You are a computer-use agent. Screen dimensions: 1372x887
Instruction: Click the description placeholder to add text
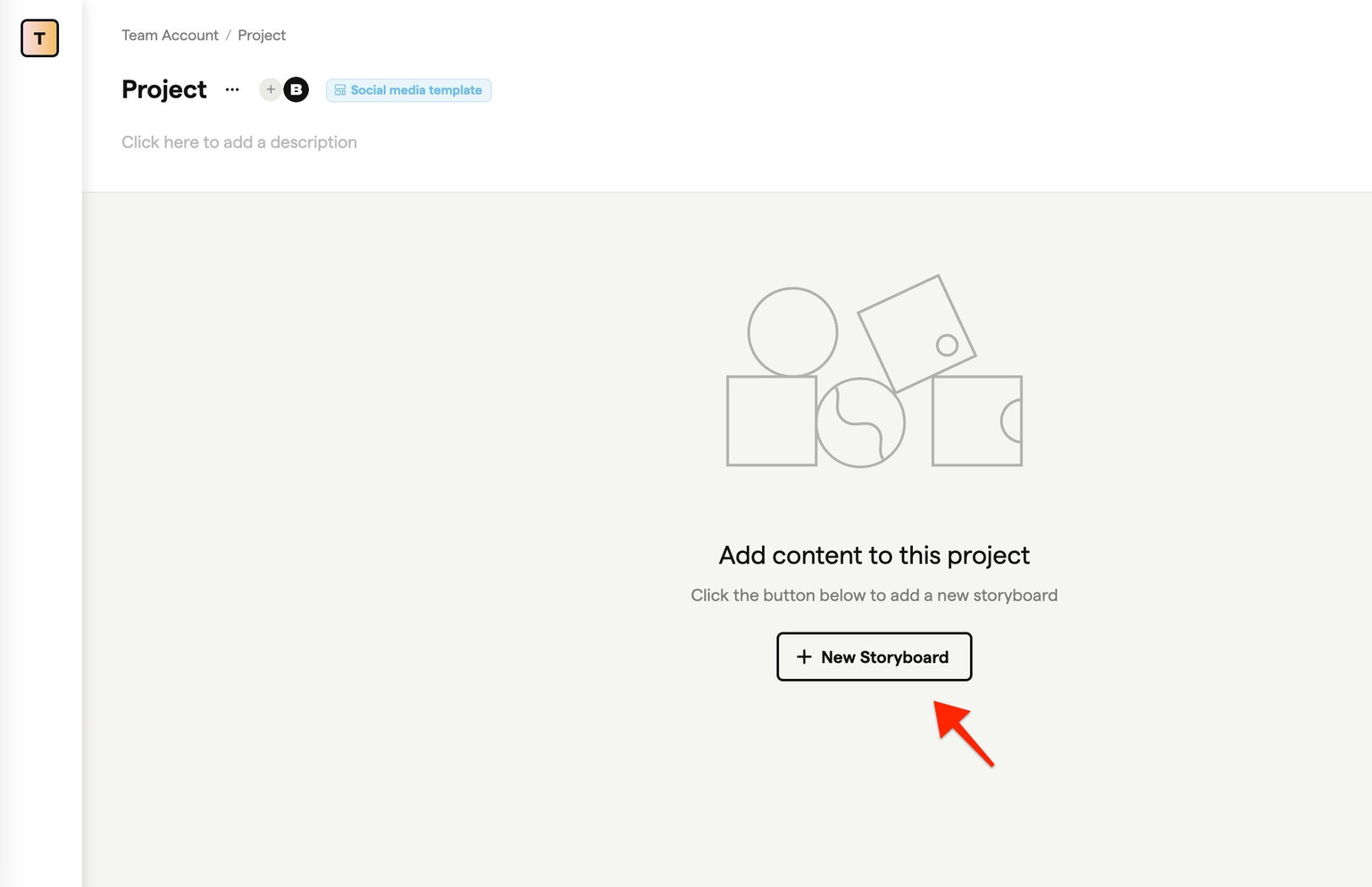239,142
